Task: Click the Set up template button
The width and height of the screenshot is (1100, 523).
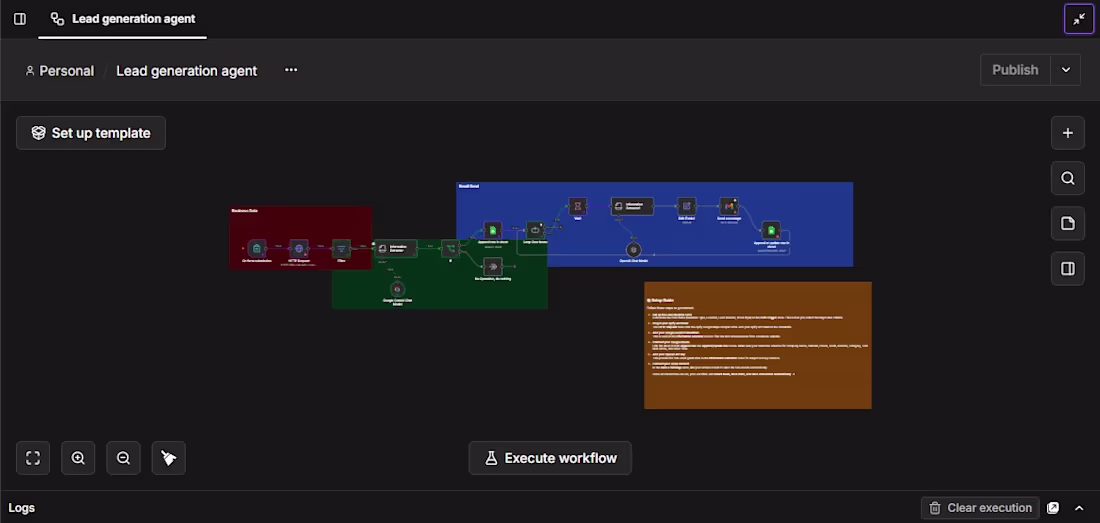Action: (x=91, y=133)
